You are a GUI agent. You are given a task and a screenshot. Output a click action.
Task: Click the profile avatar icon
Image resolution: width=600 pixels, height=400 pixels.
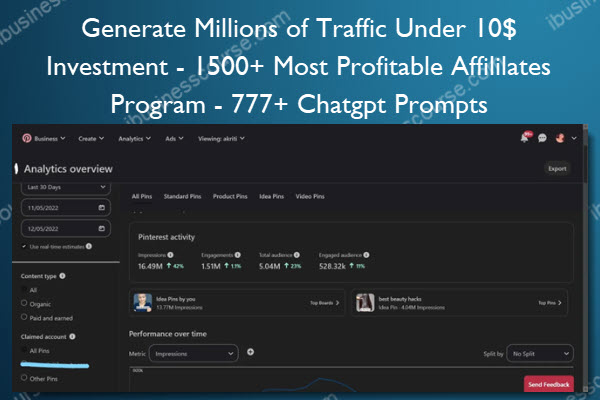pos(560,138)
